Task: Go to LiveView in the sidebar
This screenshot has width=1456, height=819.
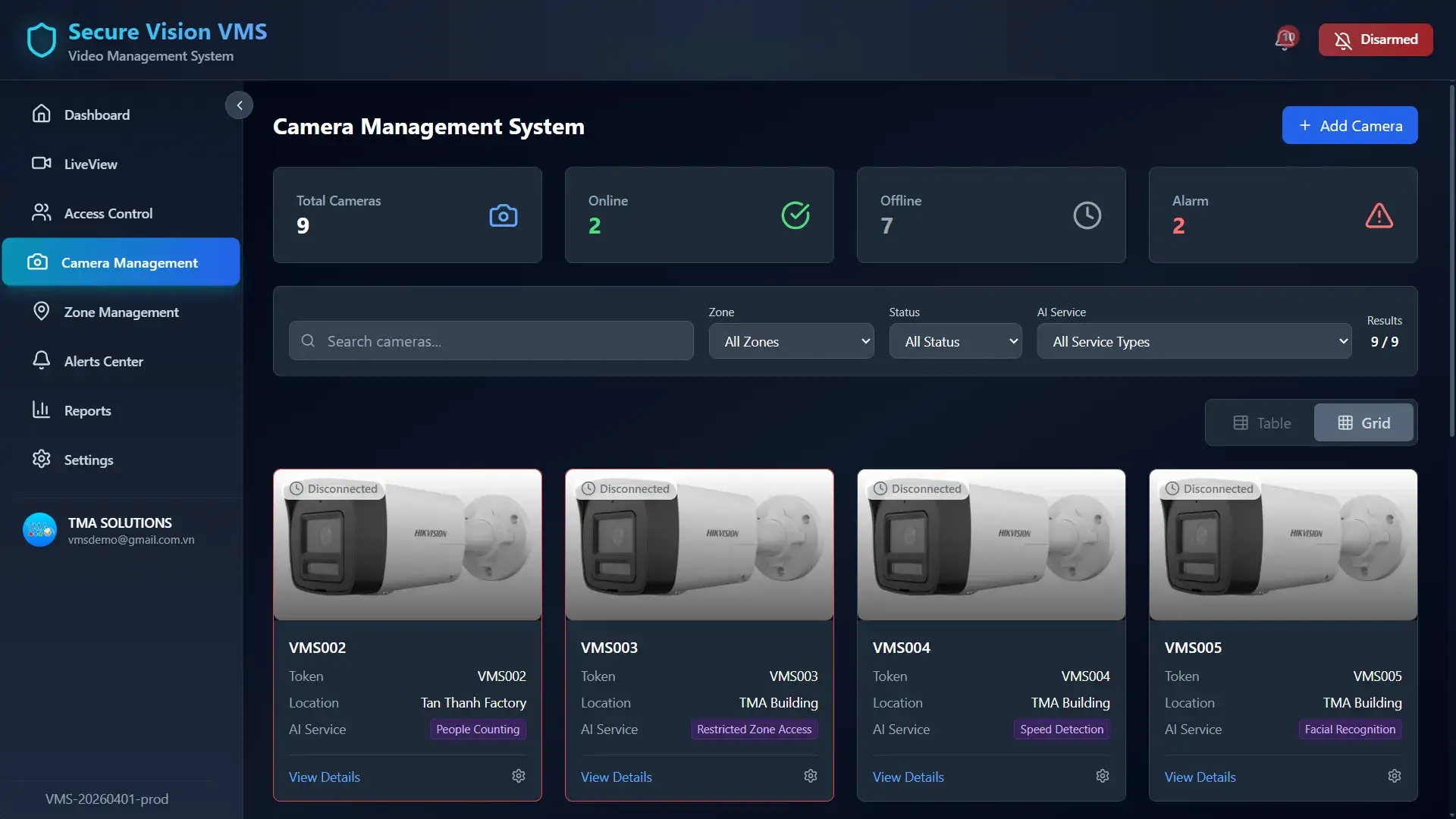Action: 121,164
